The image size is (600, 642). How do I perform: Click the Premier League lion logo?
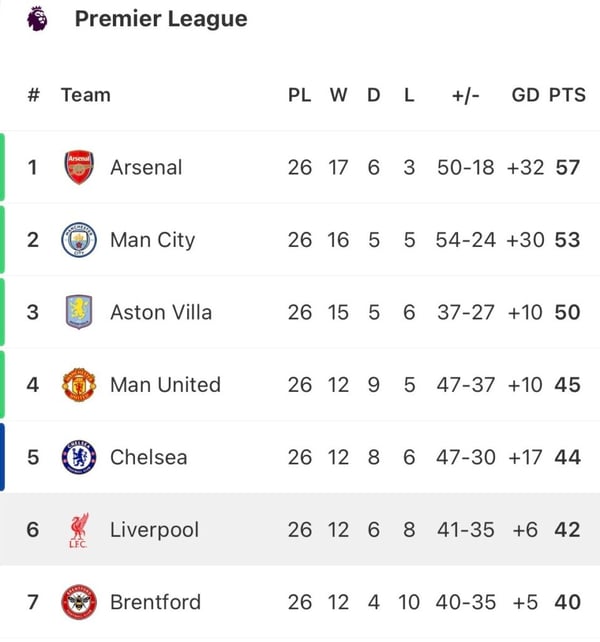tap(37, 19)
